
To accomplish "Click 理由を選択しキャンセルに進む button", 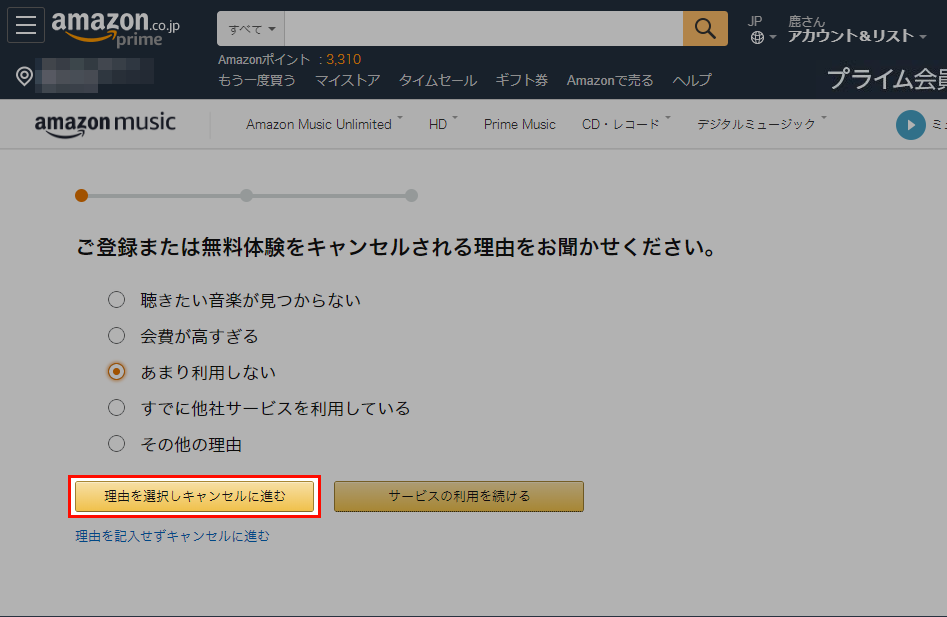I will tap(195, 496).
